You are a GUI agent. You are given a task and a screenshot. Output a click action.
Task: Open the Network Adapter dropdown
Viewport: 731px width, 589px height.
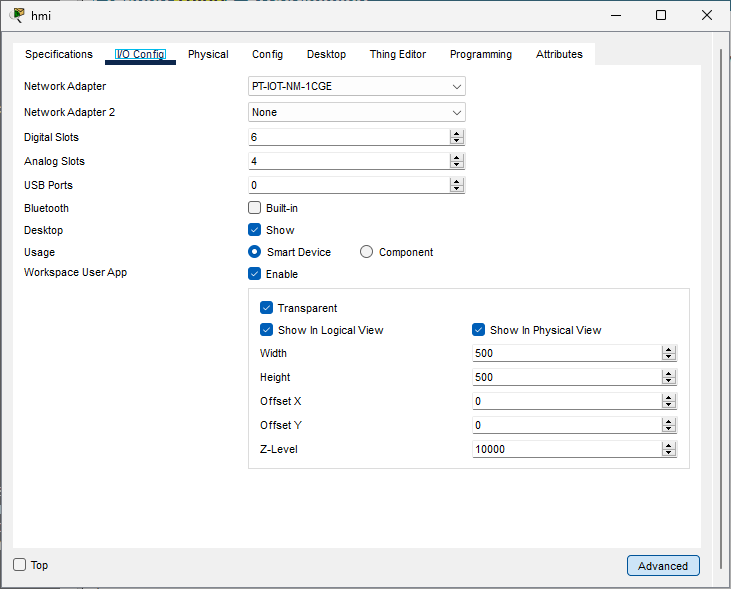356,86
